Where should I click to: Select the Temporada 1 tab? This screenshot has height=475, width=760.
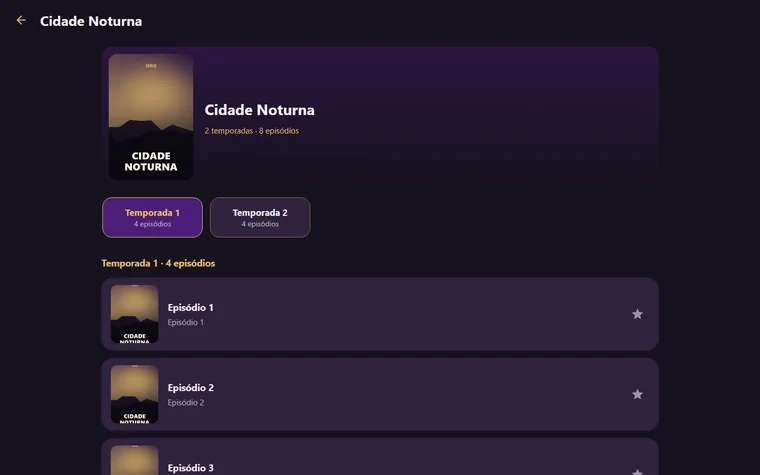pyautogui.click(x=152, y=217)
